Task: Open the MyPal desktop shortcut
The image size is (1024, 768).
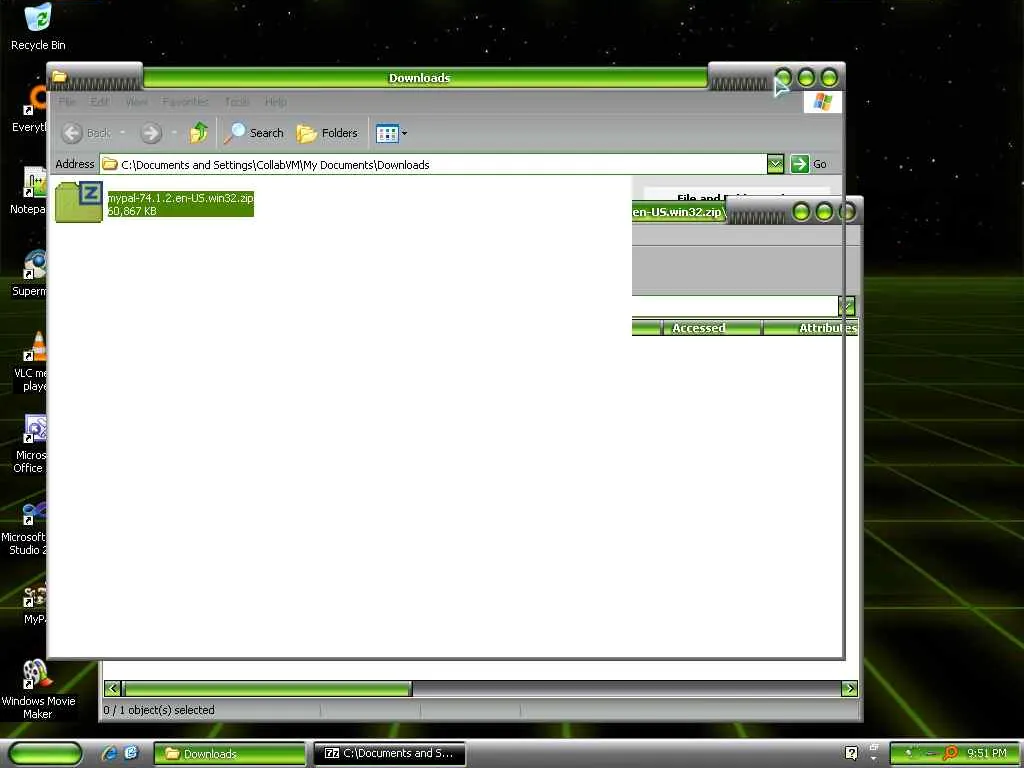Action: pos(34,603)
